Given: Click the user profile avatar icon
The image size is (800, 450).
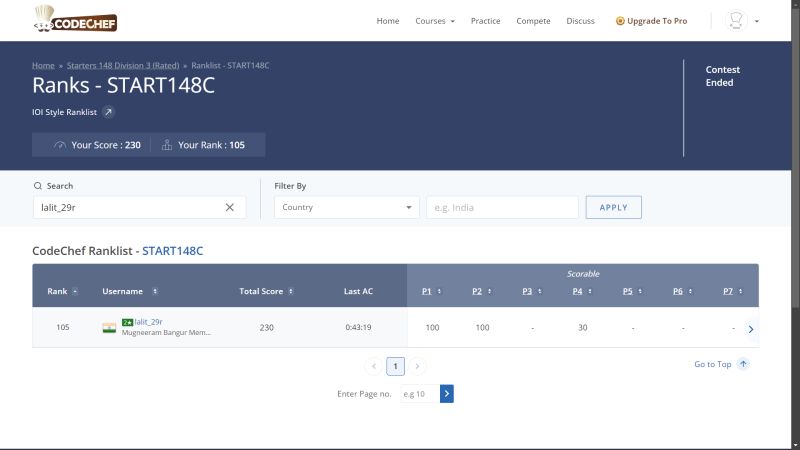Looking at the screenshot, I should pyautogui.click(x=736, y=21).
